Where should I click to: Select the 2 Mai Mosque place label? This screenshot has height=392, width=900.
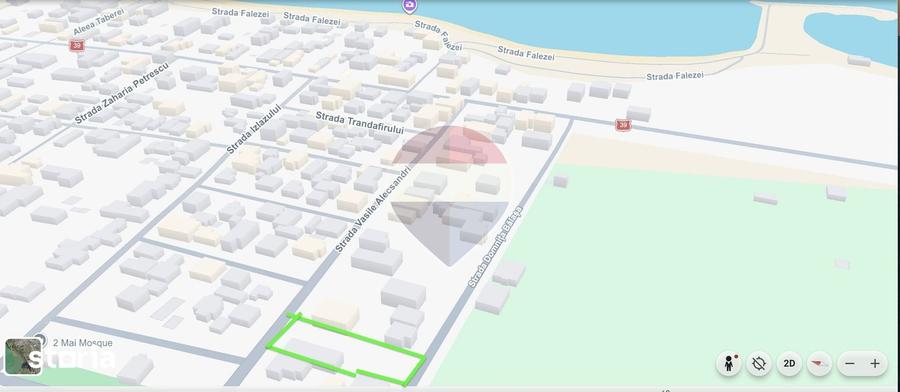point(83,343)
